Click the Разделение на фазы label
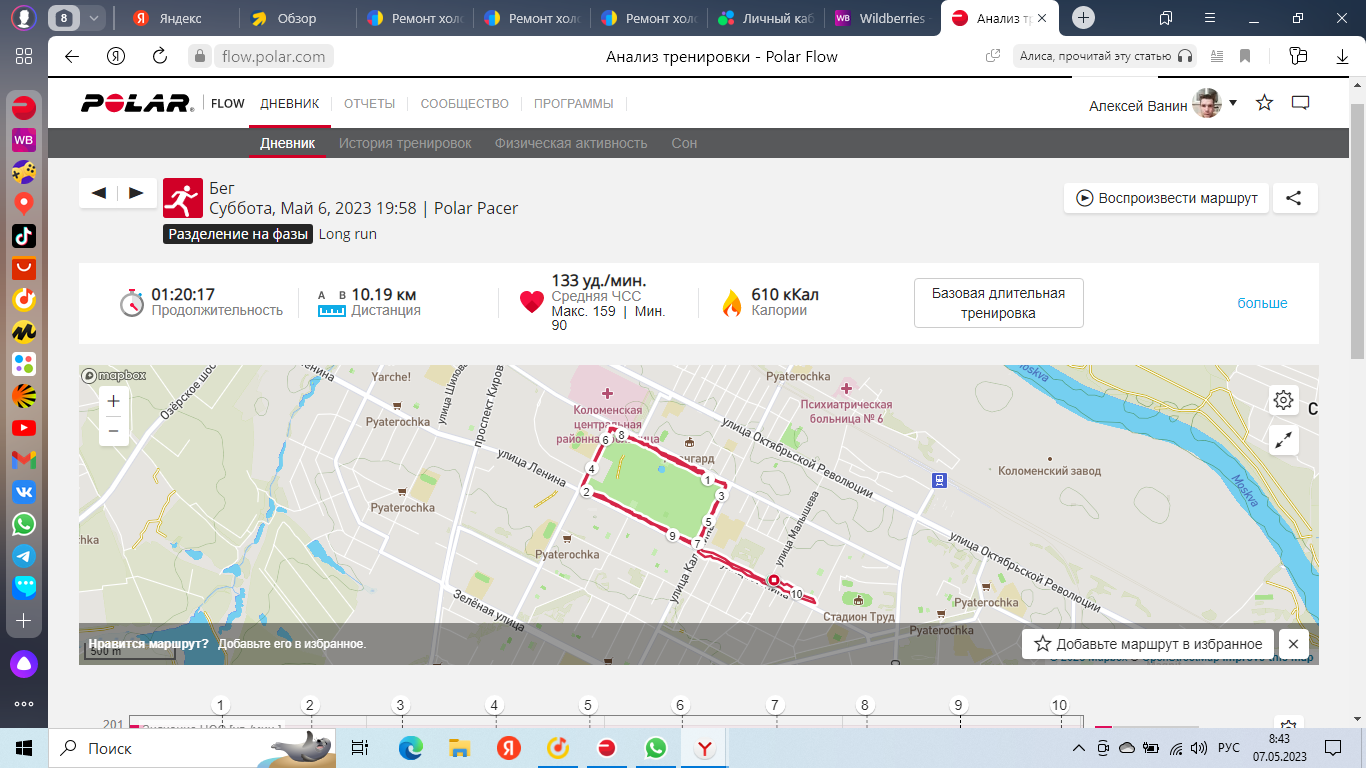This screenshot has width=1366, height=768. (239, 234)
